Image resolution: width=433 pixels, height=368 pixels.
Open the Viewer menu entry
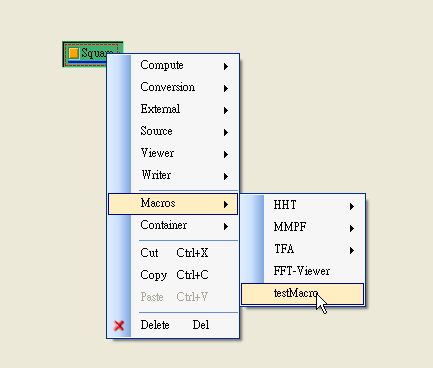point(173,153)
